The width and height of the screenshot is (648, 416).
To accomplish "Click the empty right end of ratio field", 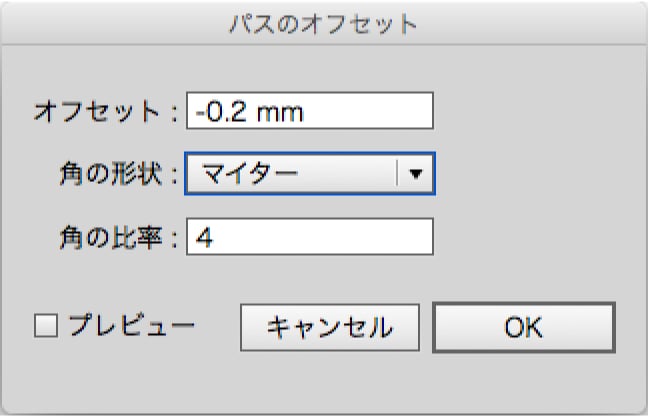I will point(400,237).
